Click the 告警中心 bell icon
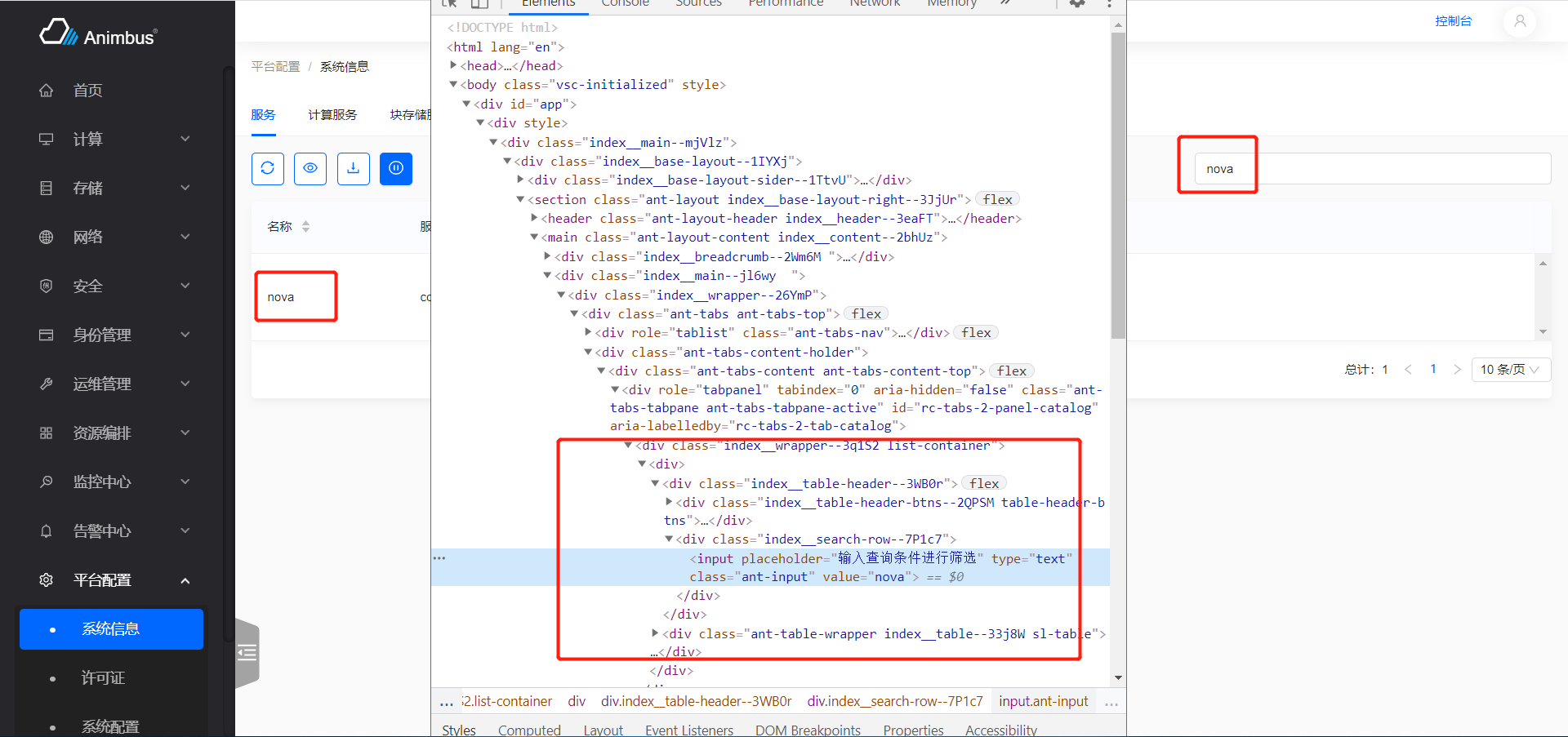This screenshot has width=1568, height=737. click(x=47, y=531)
